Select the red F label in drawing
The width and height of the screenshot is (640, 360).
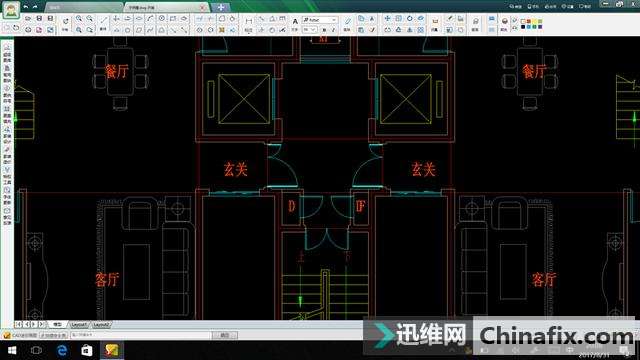click(x=360, y=206)
